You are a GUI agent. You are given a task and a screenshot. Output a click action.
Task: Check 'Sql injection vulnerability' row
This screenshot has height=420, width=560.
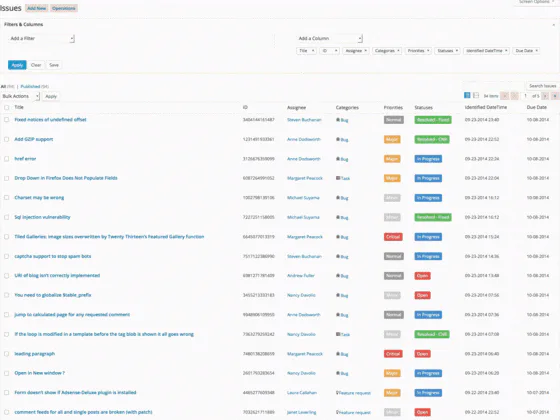(6, 217)
